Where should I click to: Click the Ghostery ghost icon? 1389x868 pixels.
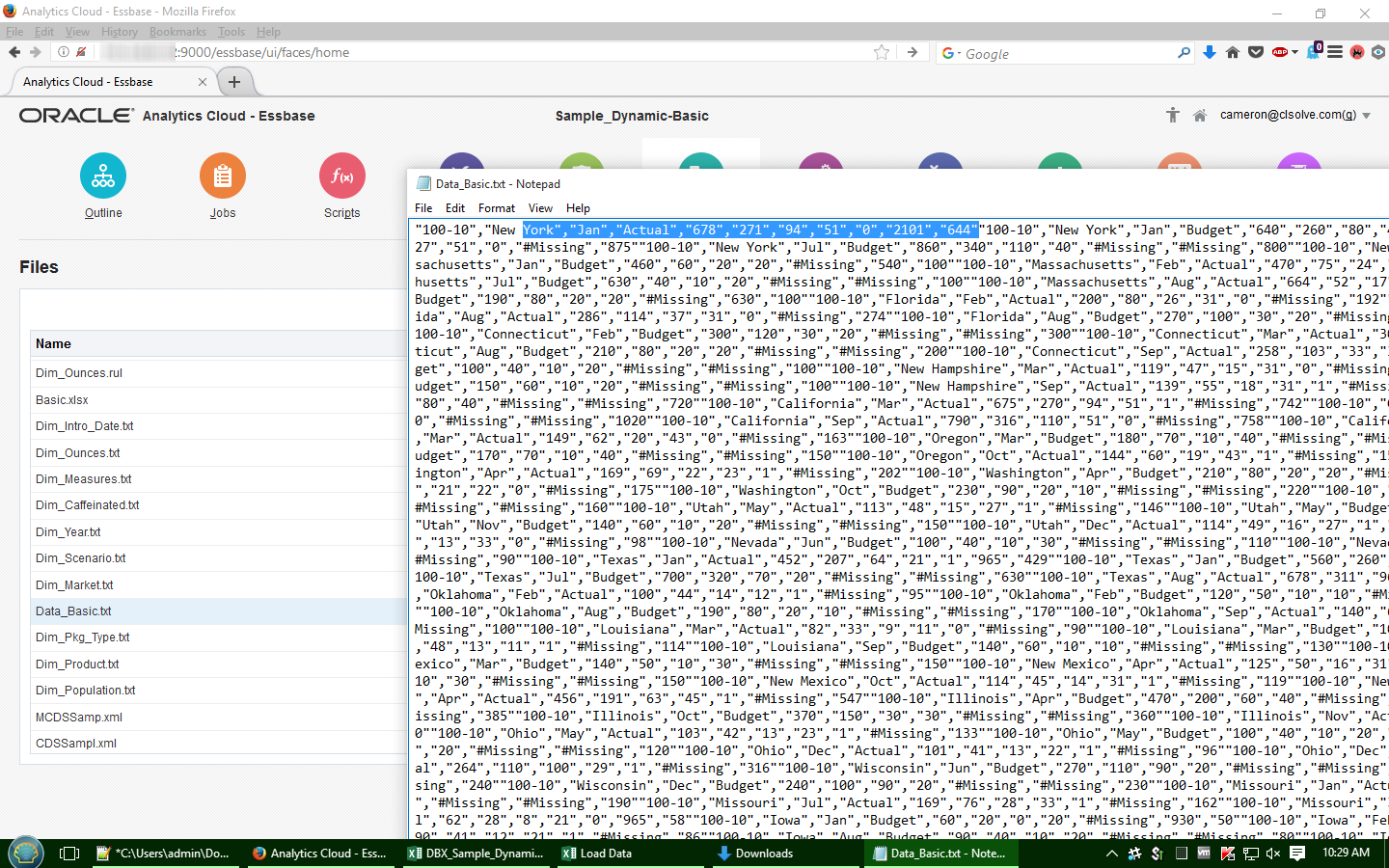click(1314, 50)
